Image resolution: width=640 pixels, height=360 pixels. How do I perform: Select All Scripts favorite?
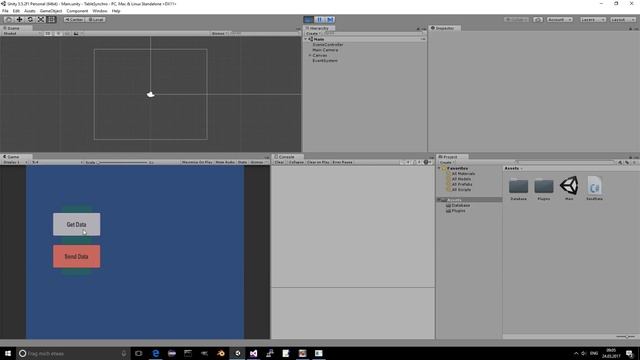click(461, 189)
